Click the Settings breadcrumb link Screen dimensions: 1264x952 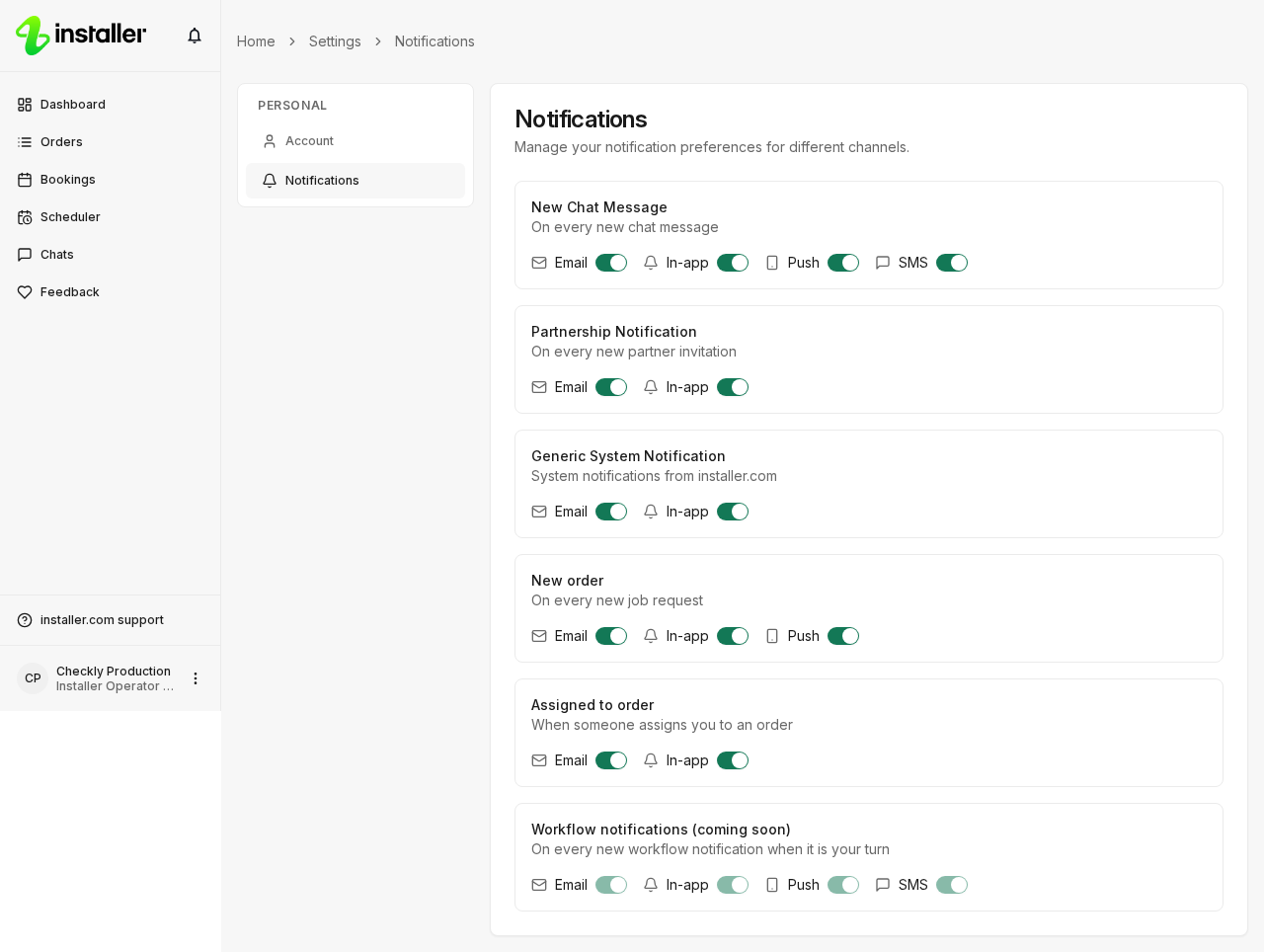pos(335,41)
